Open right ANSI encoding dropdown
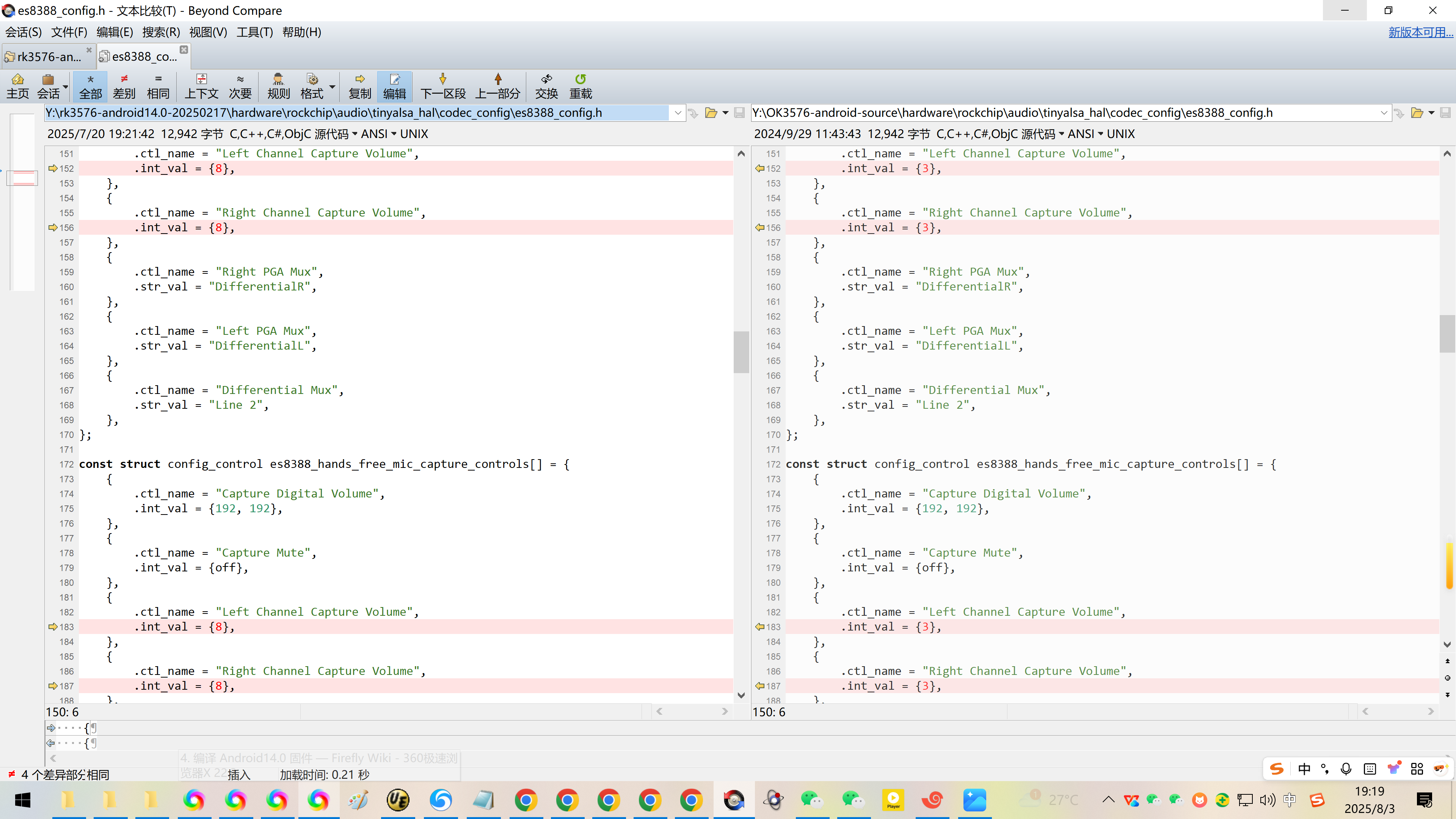Screen dimensions: 1456x819 tap(1085, 134)
